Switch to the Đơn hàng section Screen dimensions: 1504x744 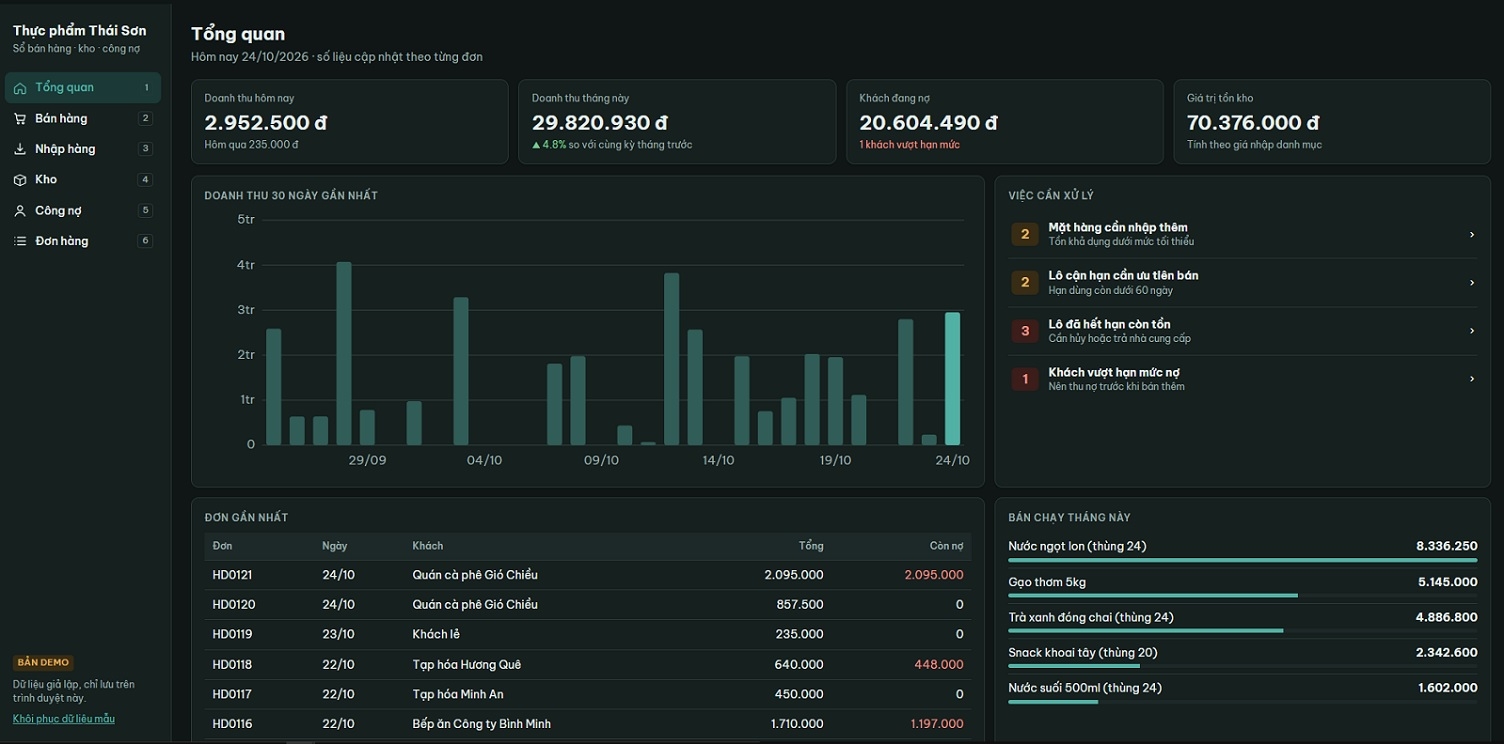[83, 241]
